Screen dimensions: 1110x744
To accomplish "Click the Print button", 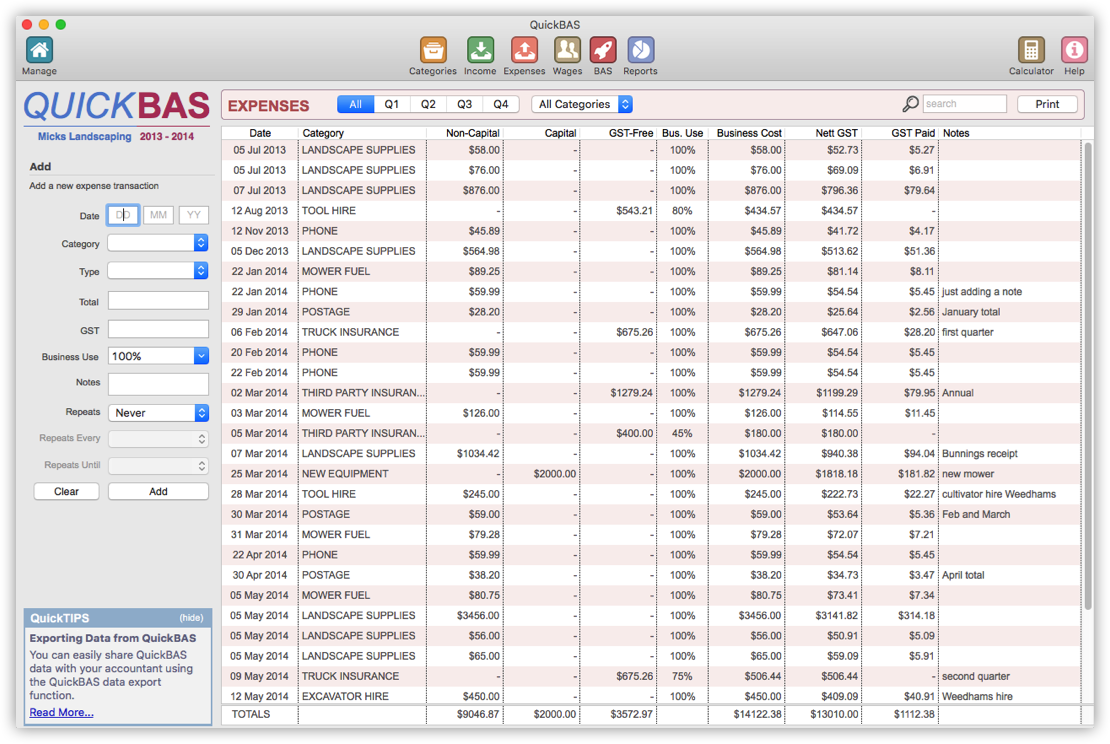I will [1047, 103].
